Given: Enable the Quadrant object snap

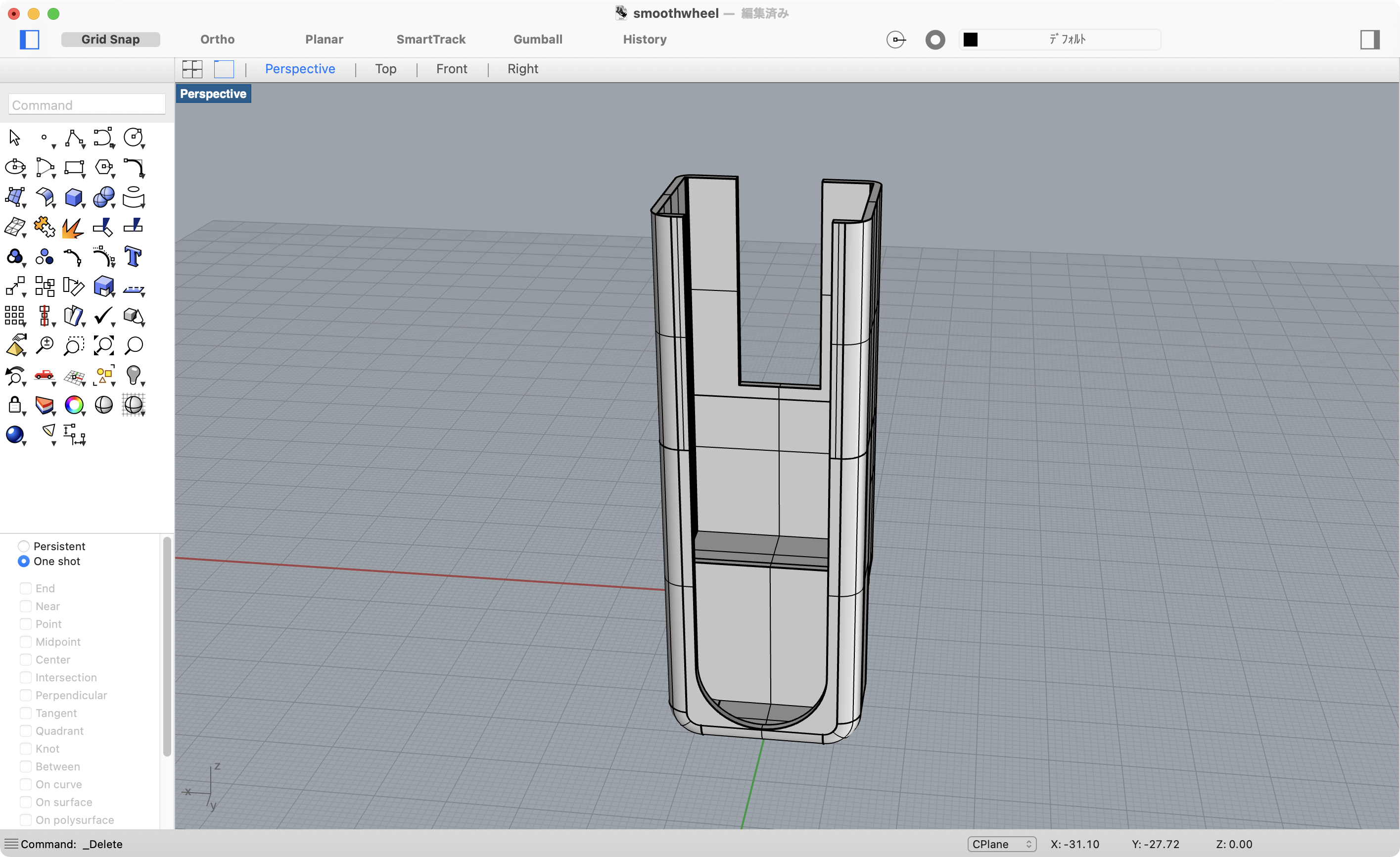Looking at the screenshot, I should tap(26, 731).
